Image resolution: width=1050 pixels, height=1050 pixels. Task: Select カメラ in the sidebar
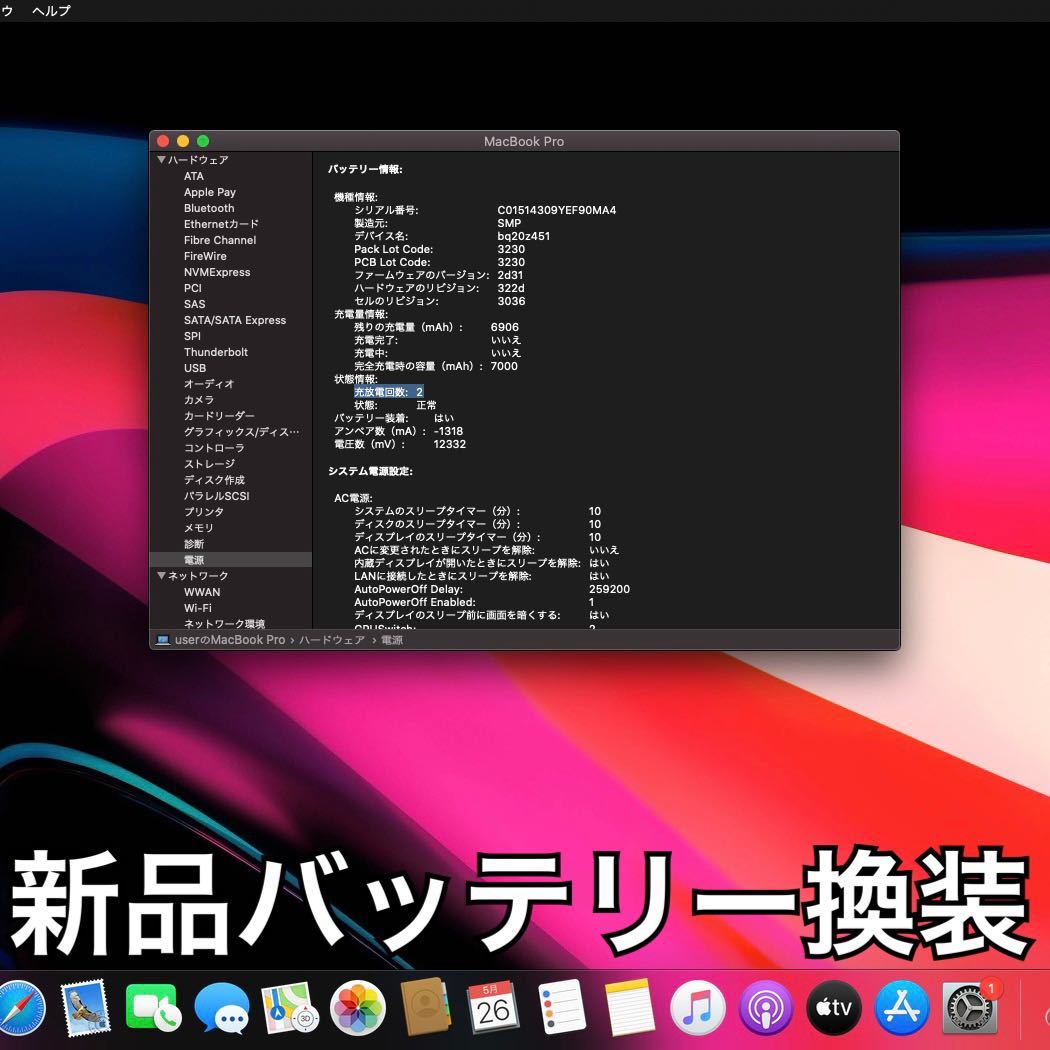tap(198, 400)
